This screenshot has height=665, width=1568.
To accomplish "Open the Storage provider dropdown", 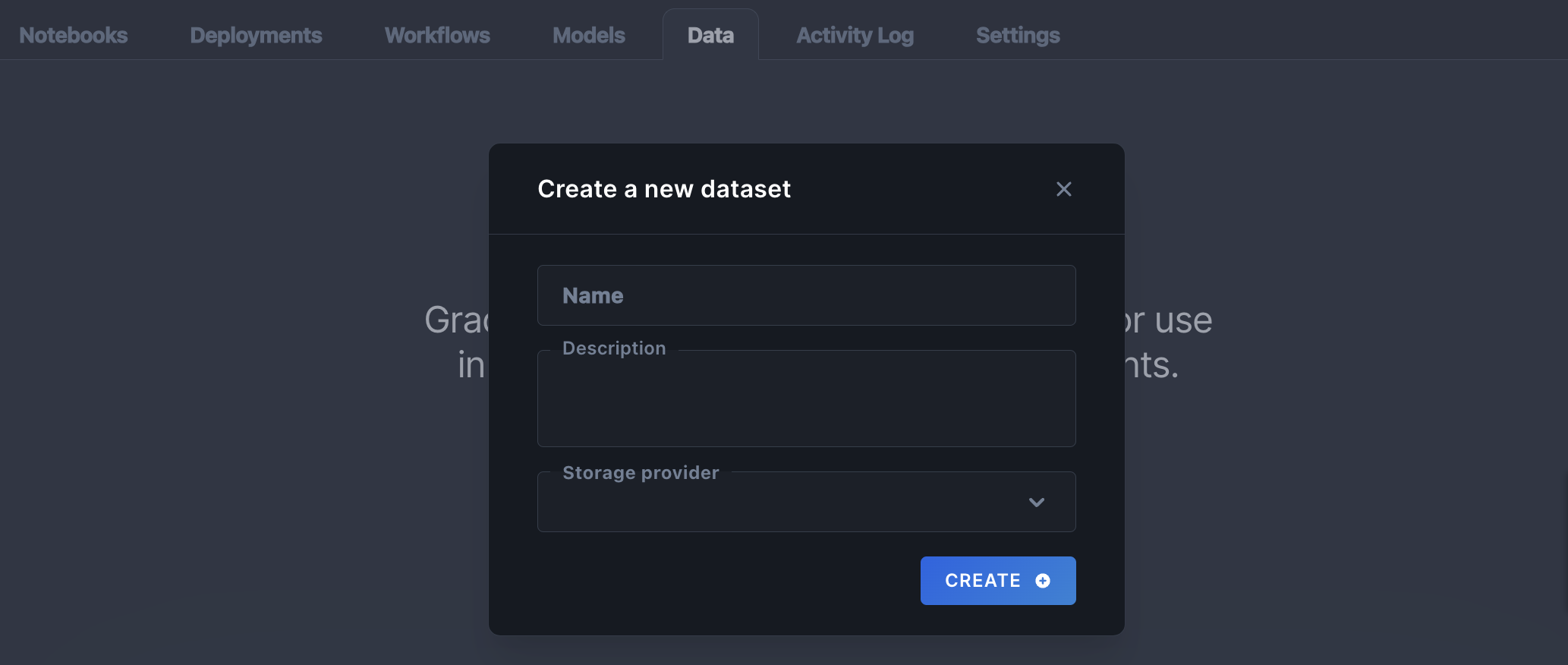I will 807,502.
